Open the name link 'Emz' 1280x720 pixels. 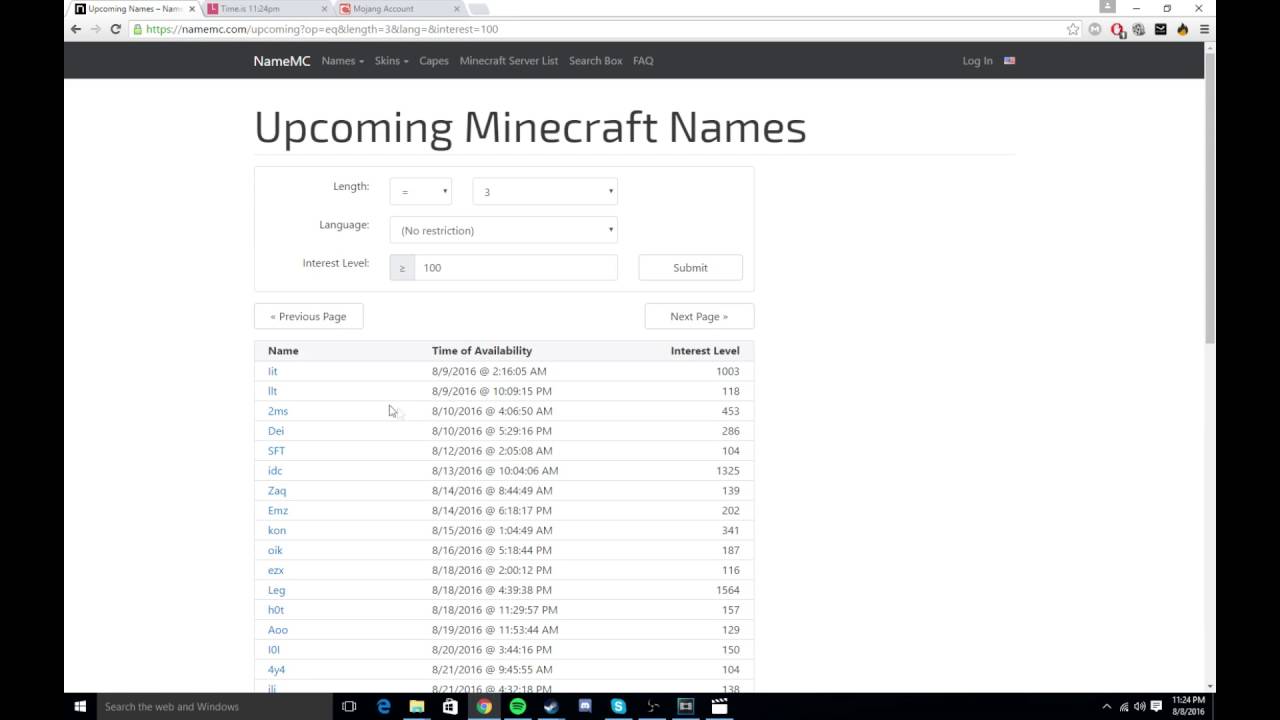tap(278, 510)
